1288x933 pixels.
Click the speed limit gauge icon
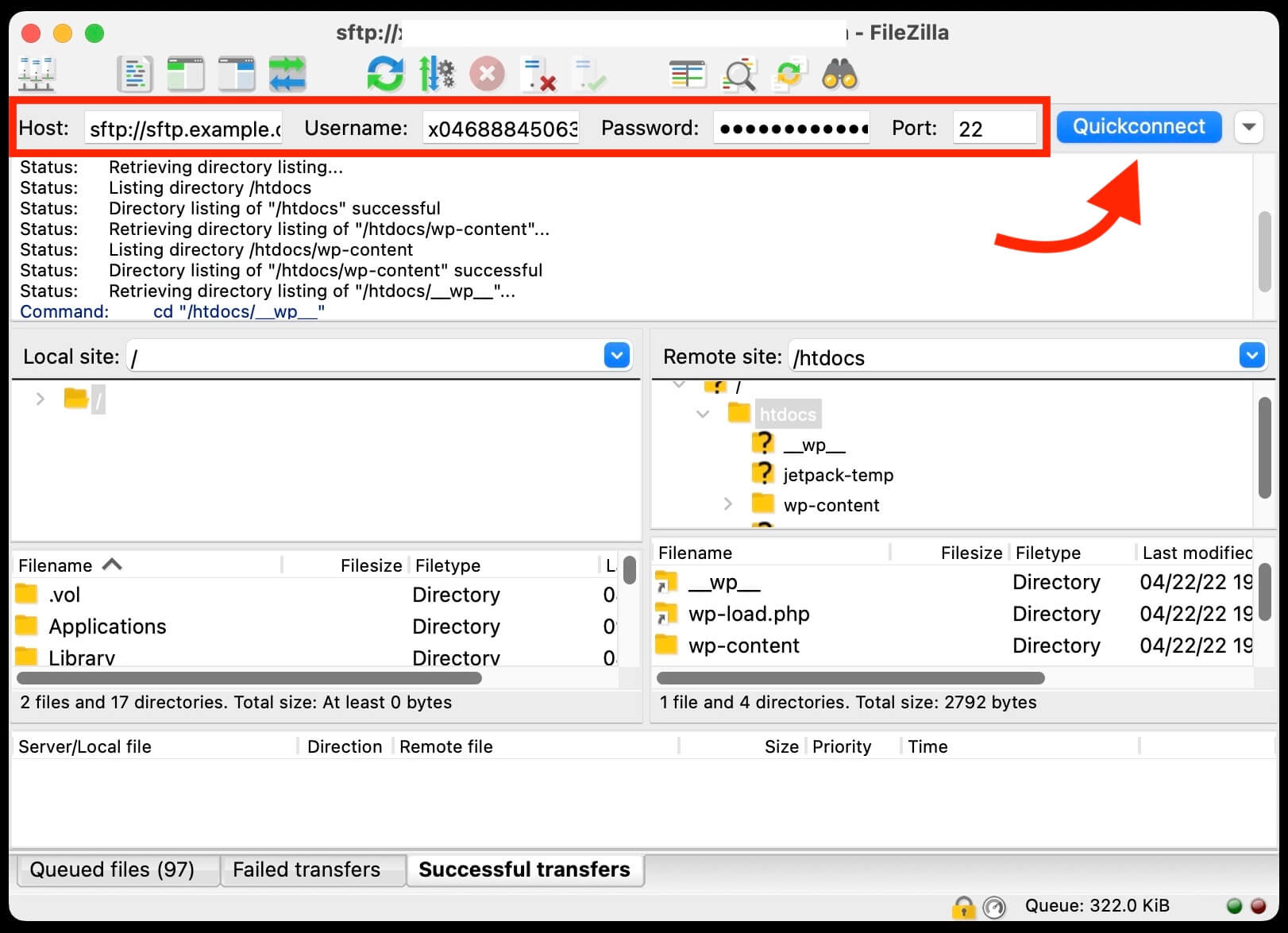pos(994,906)
